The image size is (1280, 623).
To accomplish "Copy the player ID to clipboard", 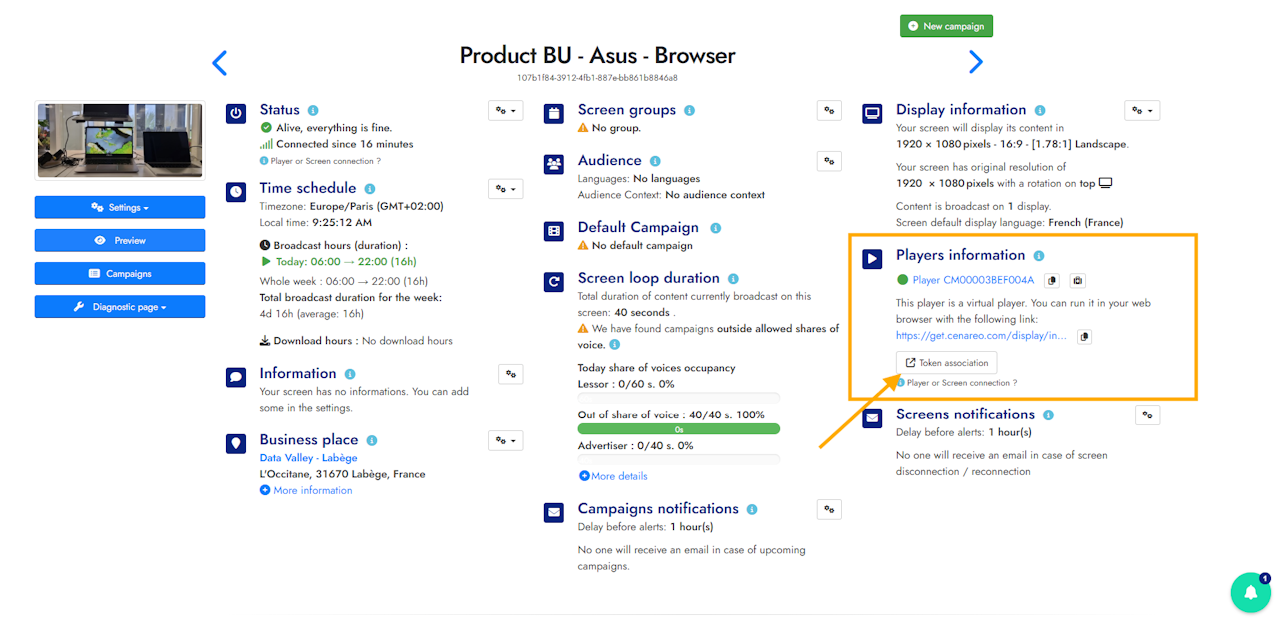I will tap(1052, 281).
